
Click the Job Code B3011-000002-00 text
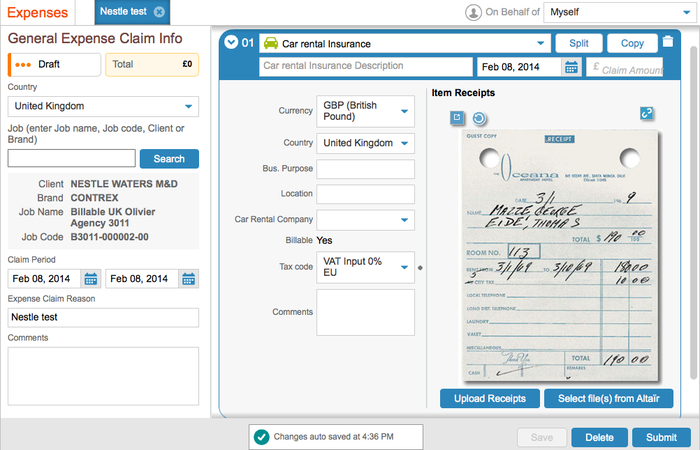(109, 237)
